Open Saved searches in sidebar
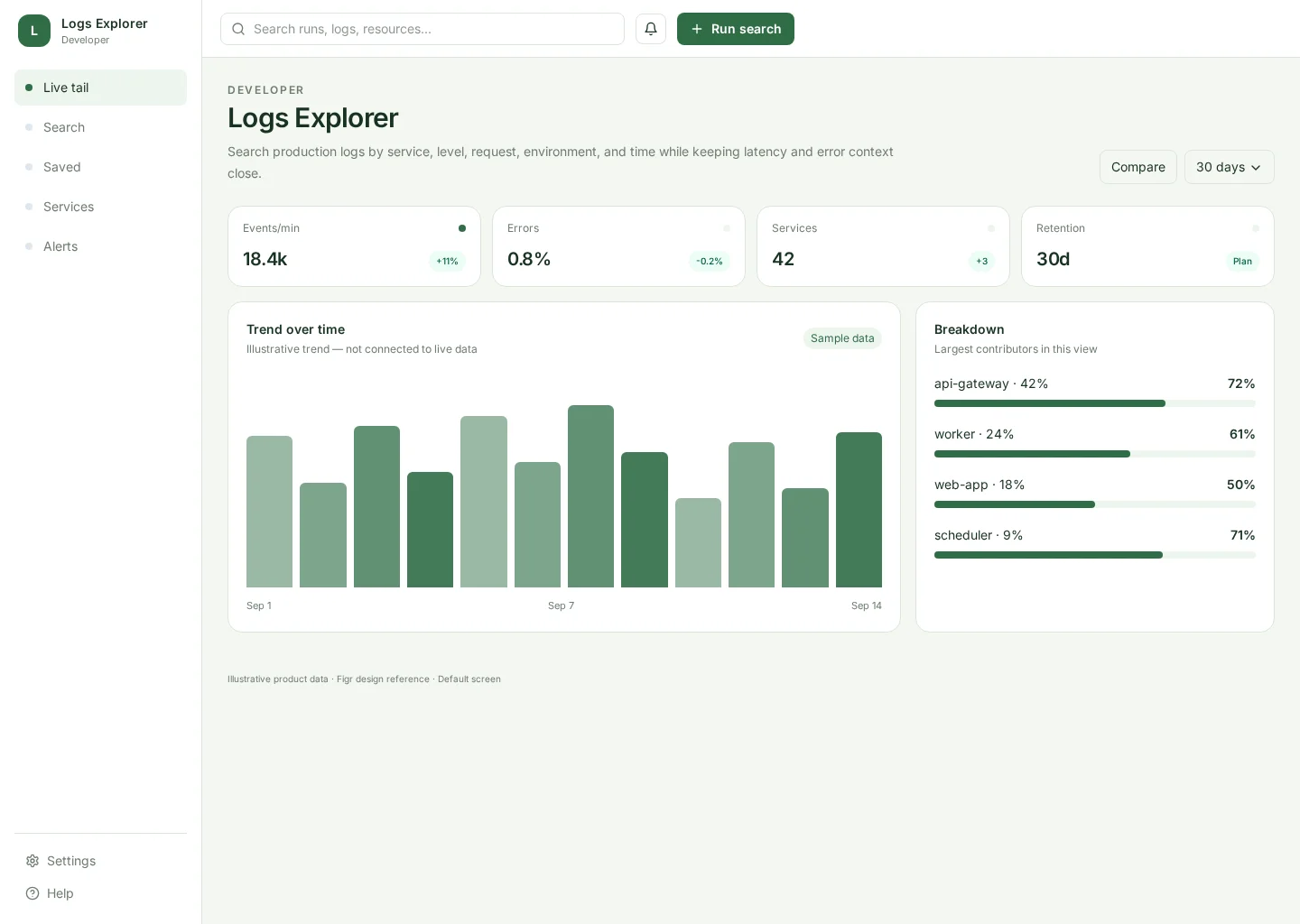The width and height of the screenshot is (1300, 924). click(x=100, y=167)
